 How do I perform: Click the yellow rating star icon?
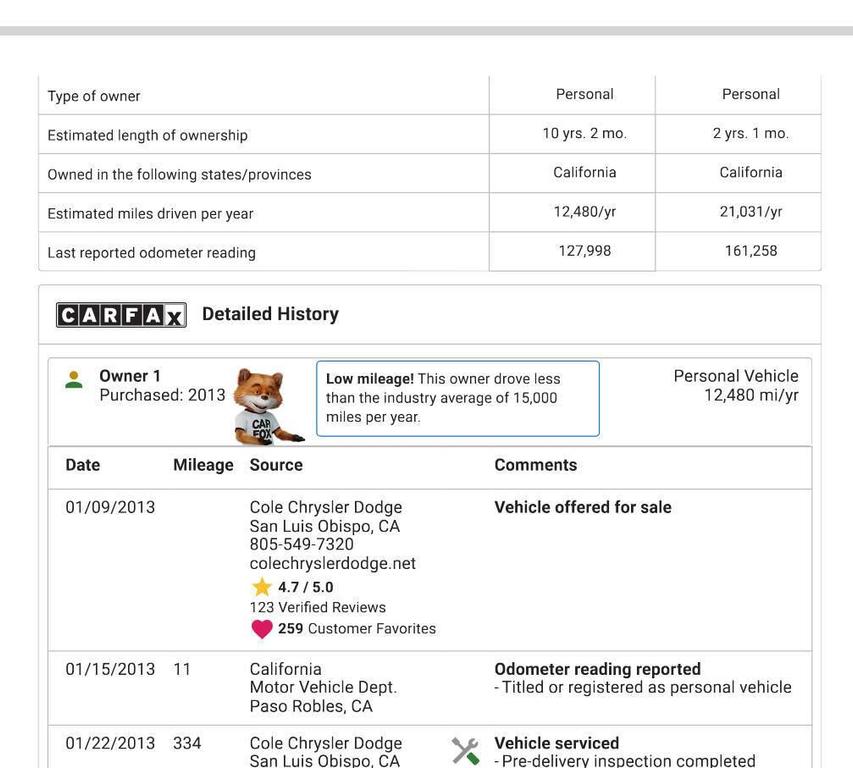(262, 587)
